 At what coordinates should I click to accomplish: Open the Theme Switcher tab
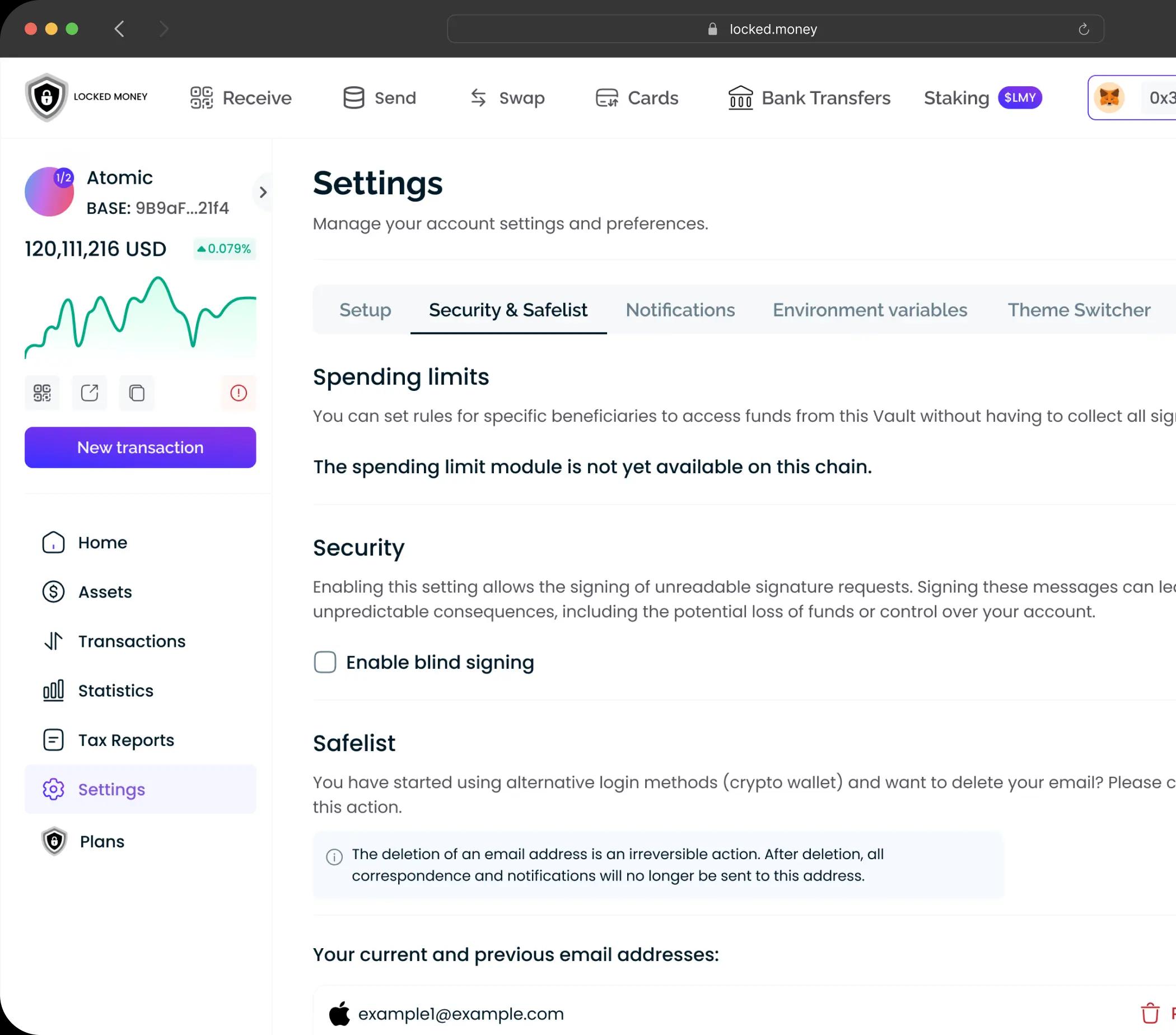coord(1078,310)
